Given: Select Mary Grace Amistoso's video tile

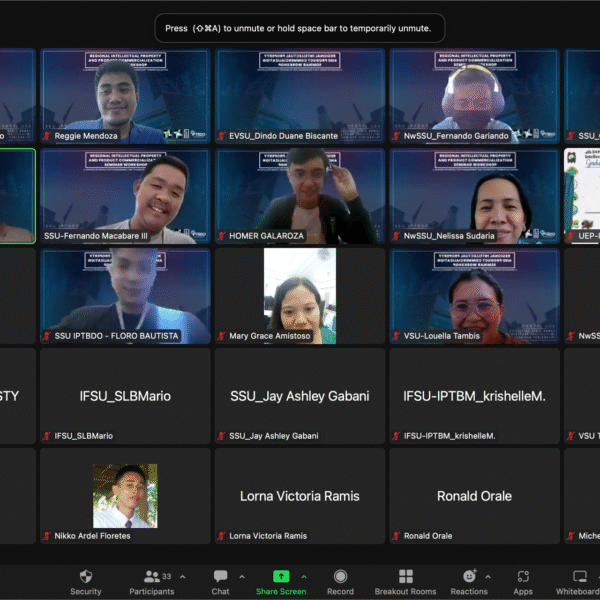Looking at the screenshot, I should tap(300, 296).
